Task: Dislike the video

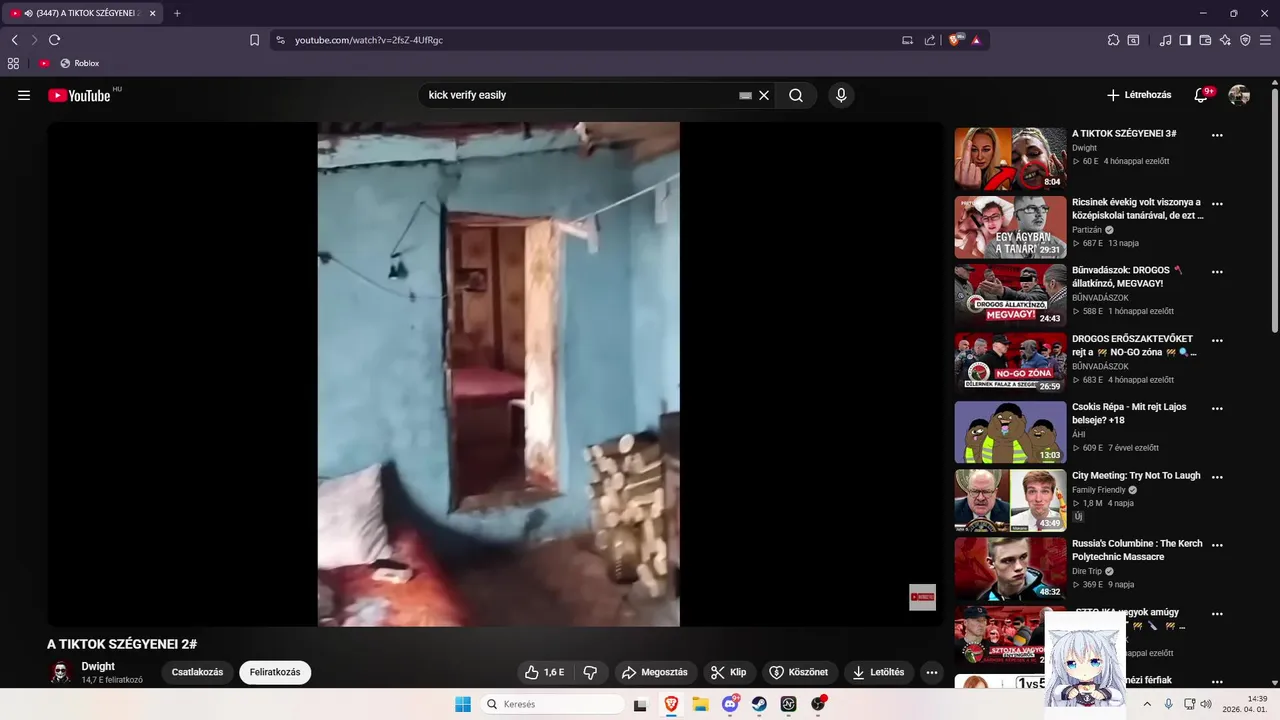Action: 590,672
